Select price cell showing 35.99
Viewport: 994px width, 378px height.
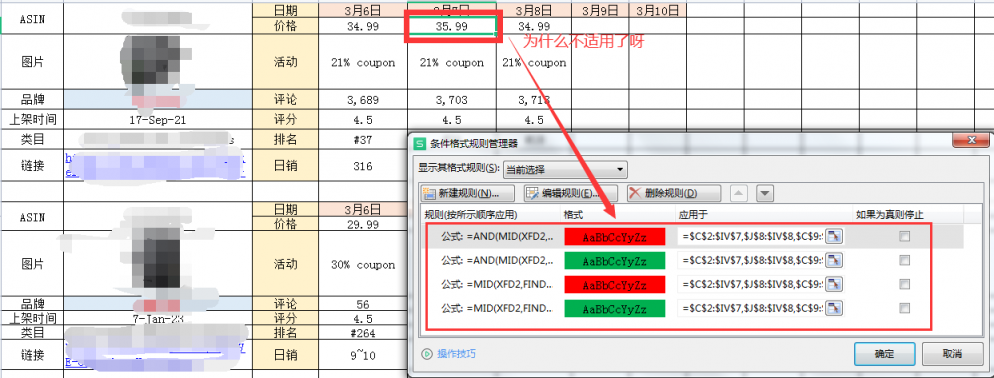click(451, 26)
